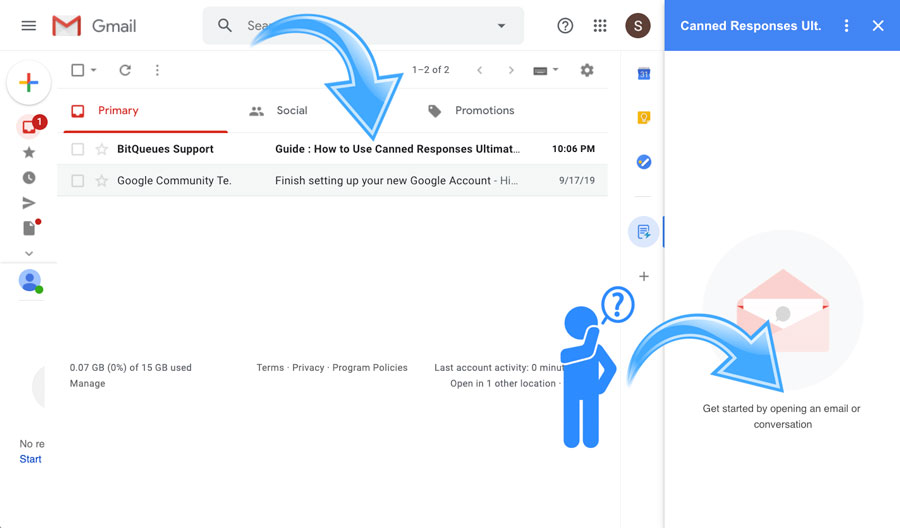Open the Program Policies link
This screenshot has width=900, height=528.
[370, 368]
